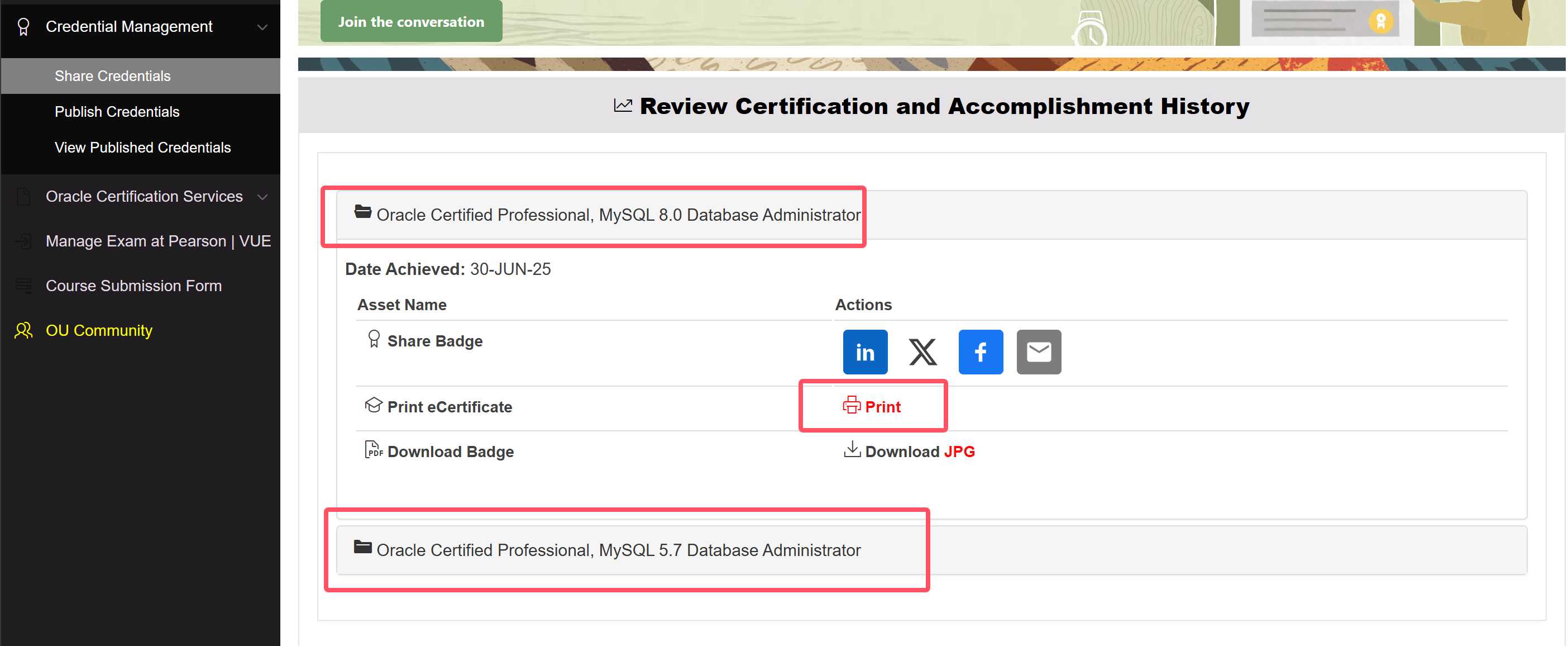Collapse the Credential Management chevron
1568x646 pixels.
coord(262,27)
